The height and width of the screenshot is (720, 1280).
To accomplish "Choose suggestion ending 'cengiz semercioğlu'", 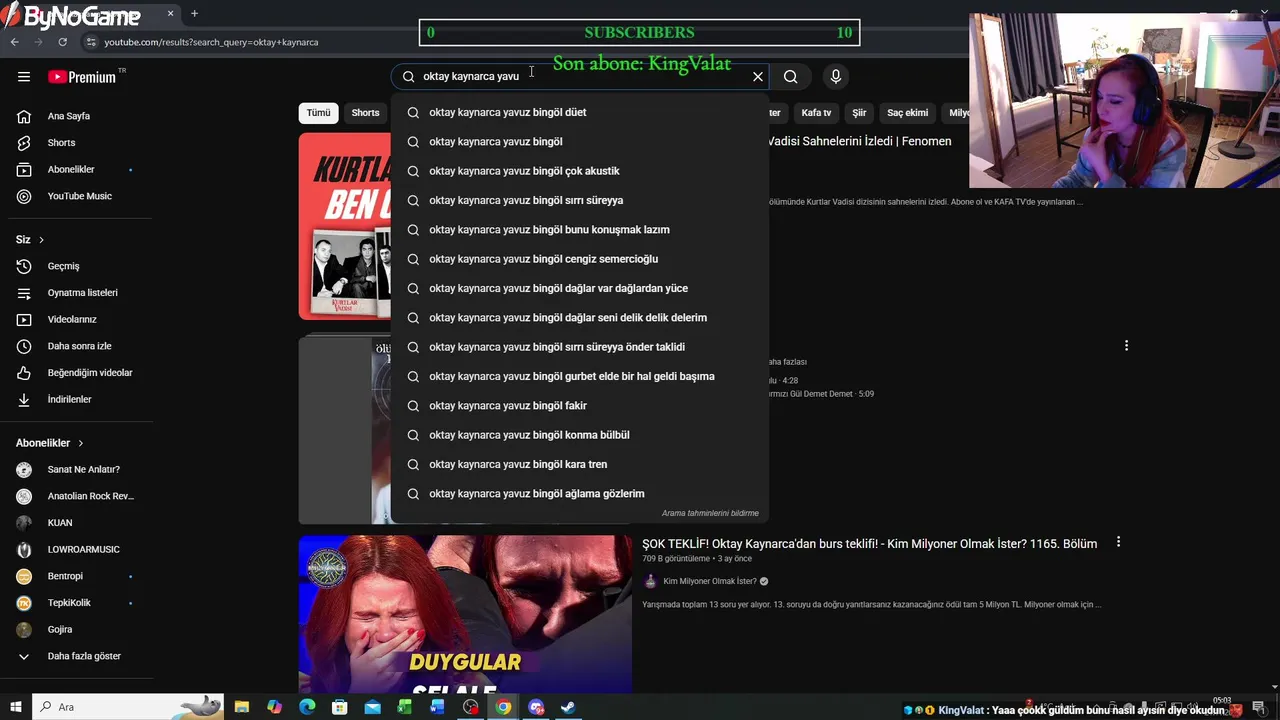I will [580, 259].
